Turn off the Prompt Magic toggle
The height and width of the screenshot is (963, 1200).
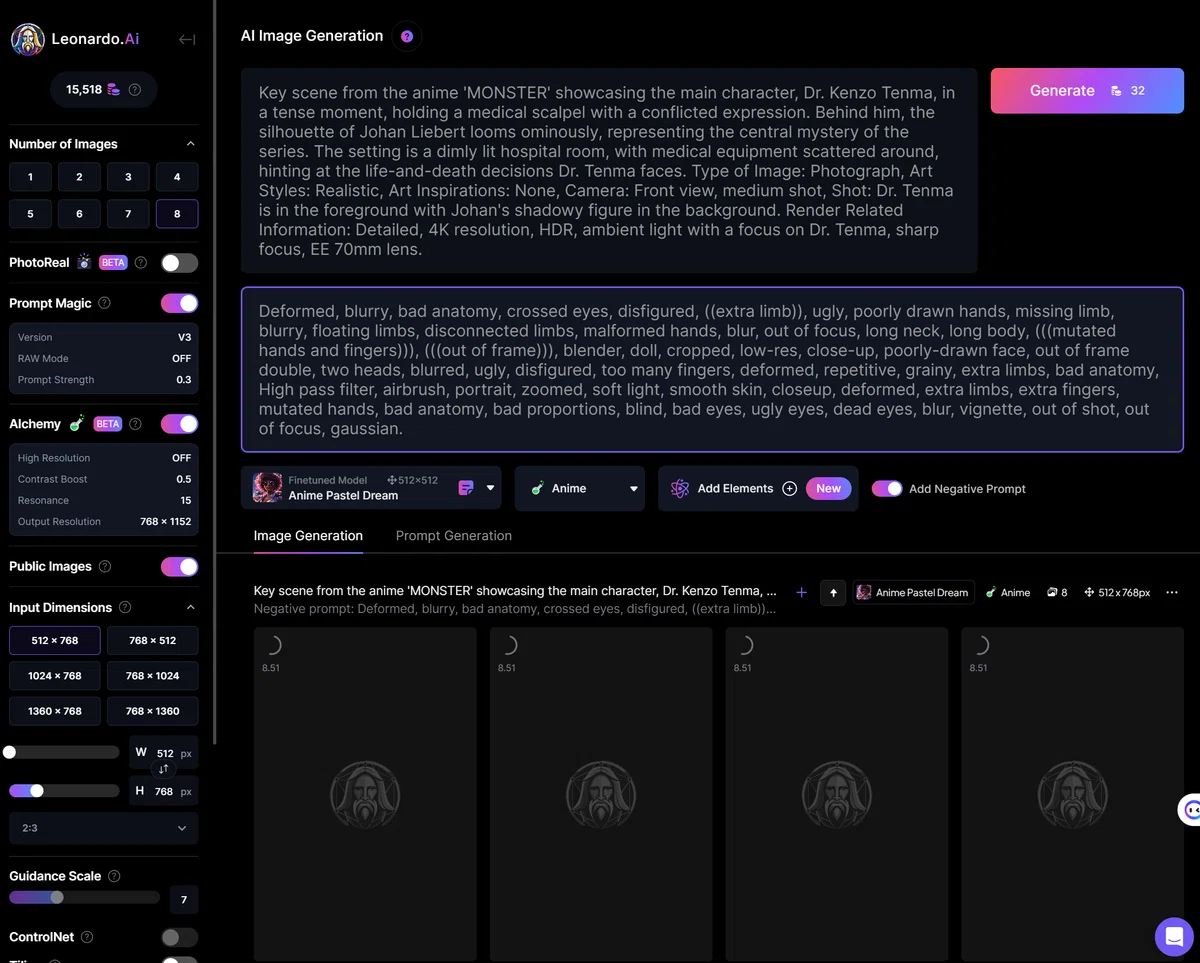coord(180,303)
